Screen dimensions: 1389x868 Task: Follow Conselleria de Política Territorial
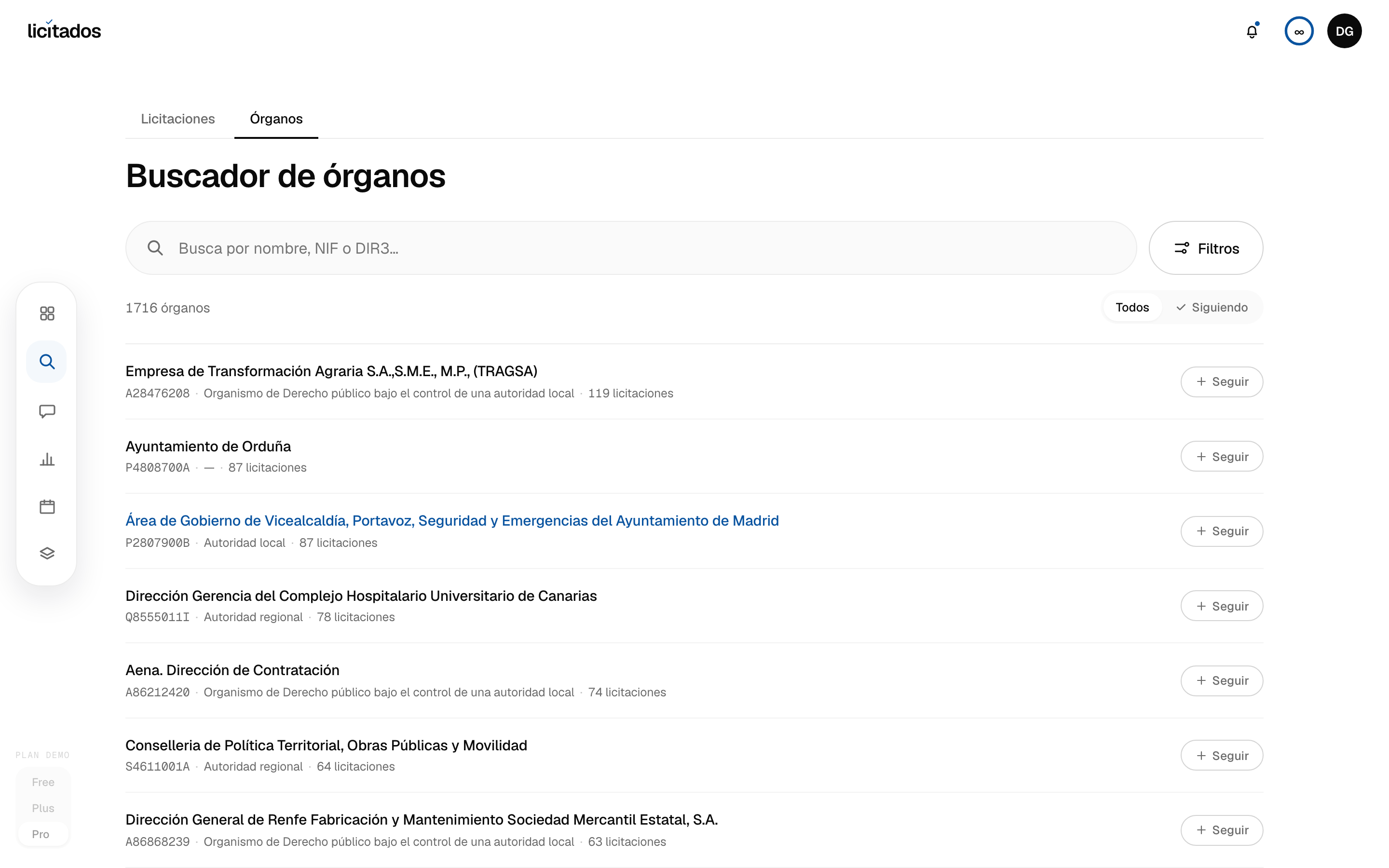point(1221,756)
